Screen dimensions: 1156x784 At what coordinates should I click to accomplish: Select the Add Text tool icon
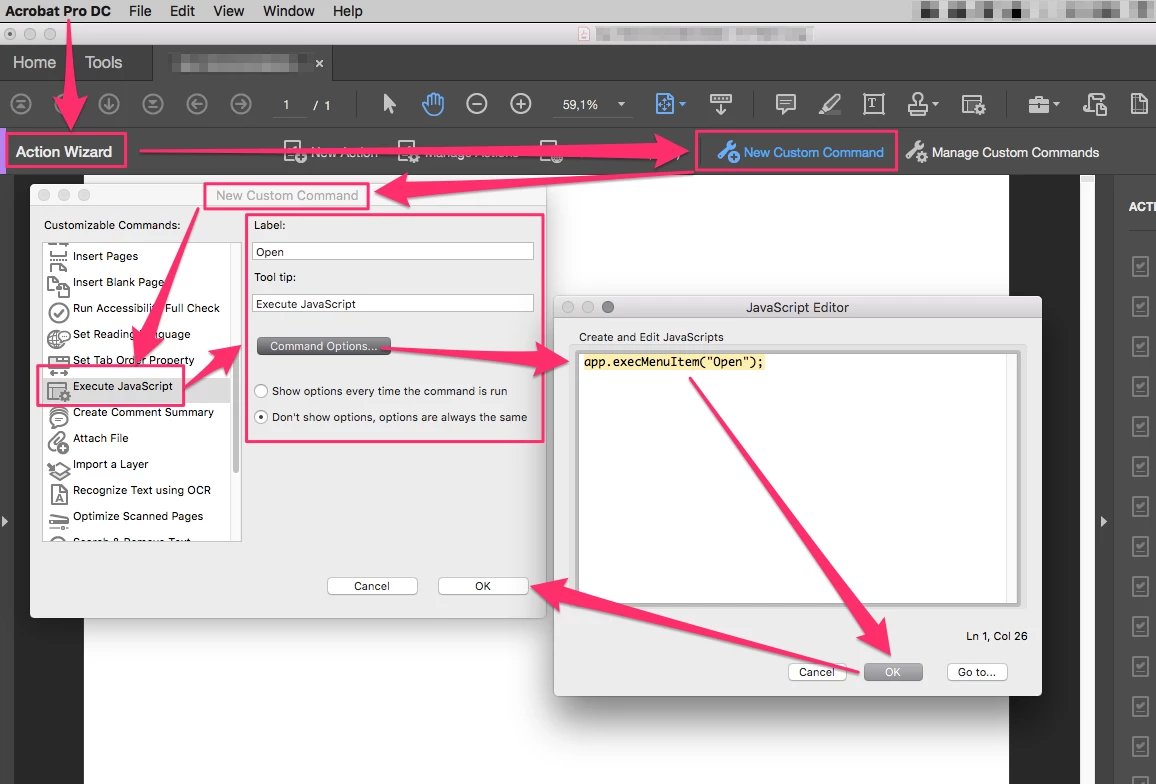click(x=874, y=104)
